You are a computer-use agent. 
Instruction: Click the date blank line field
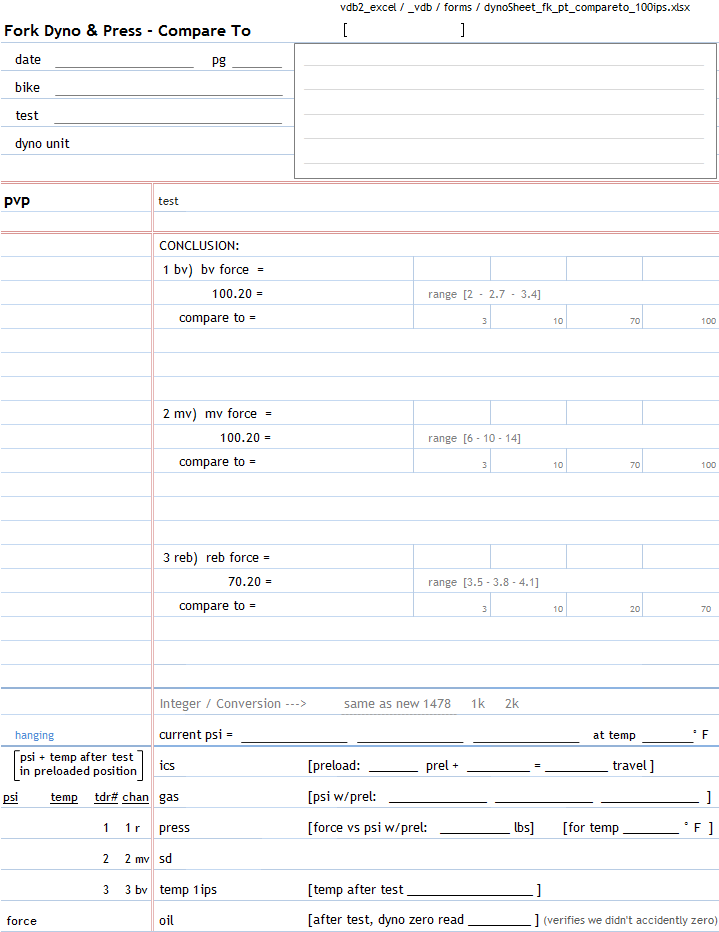[x=124, y=61]
